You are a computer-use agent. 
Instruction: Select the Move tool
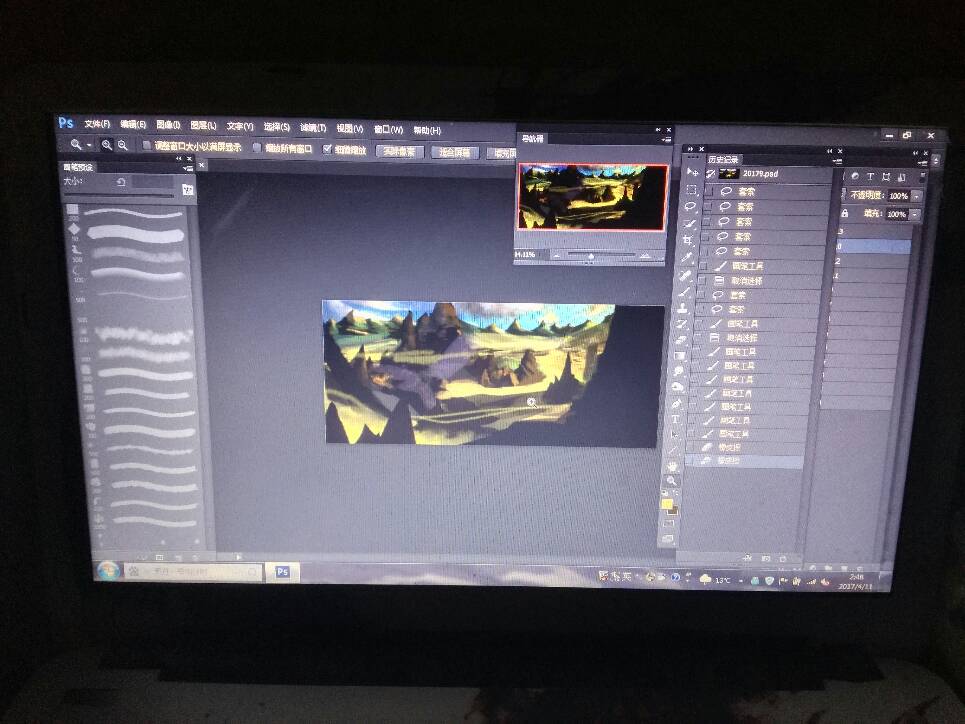692,172
